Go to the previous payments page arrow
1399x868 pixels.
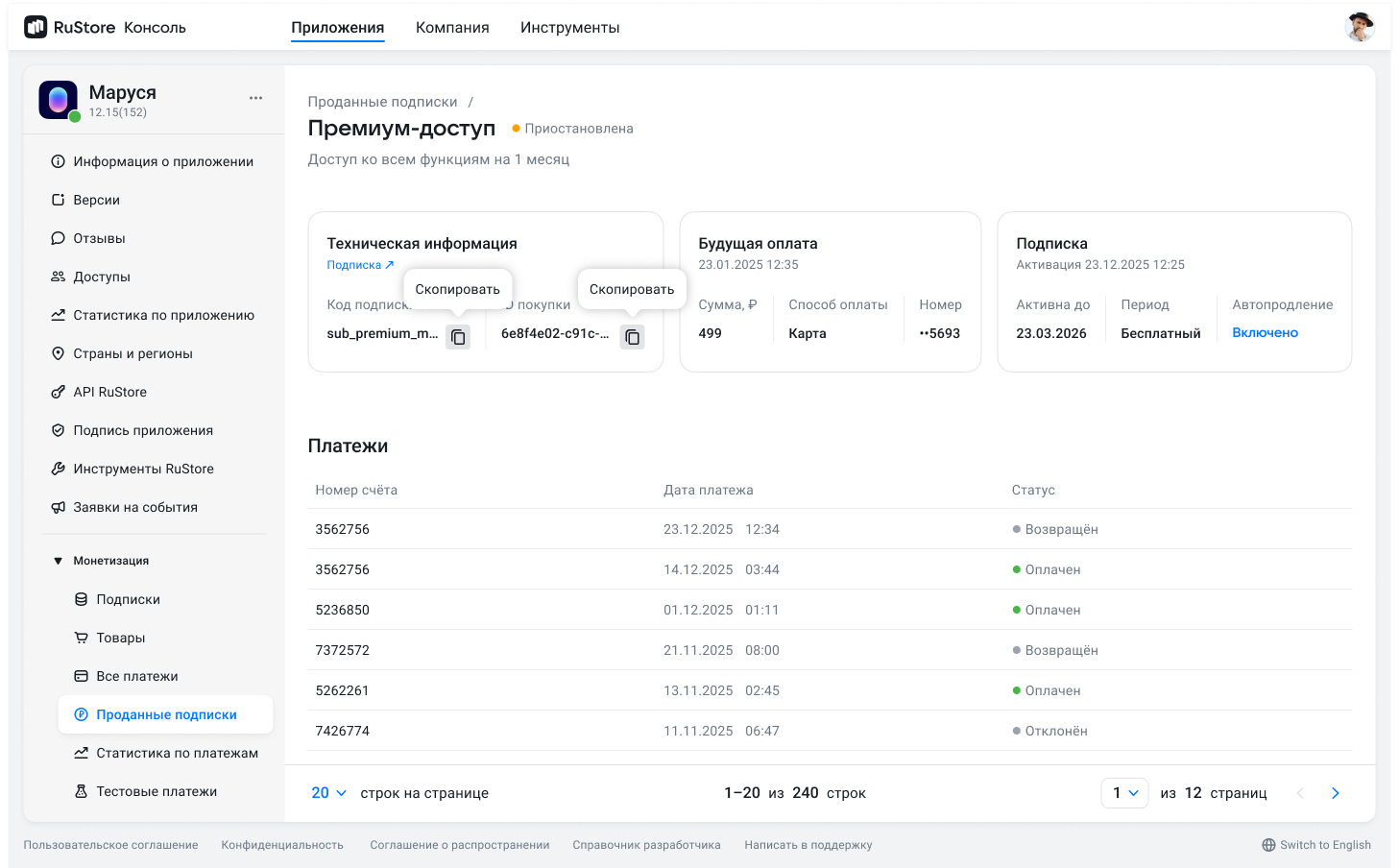(1300, 793)
